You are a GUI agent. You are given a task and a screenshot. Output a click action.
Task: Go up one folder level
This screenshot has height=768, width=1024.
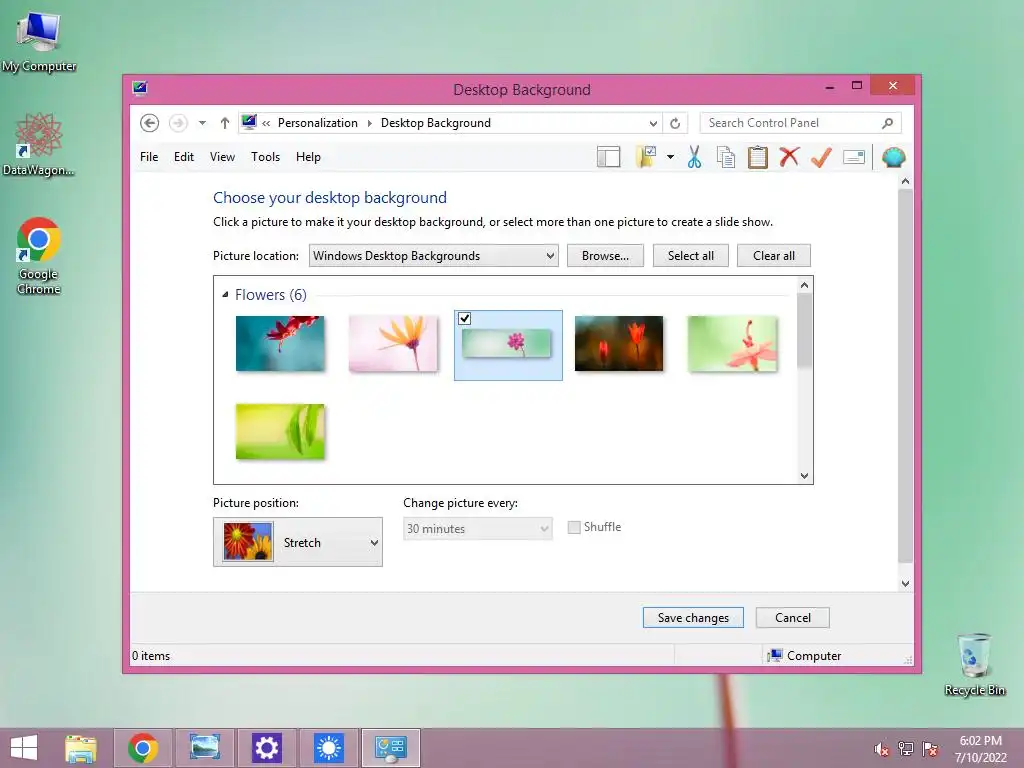pos(225,123)
